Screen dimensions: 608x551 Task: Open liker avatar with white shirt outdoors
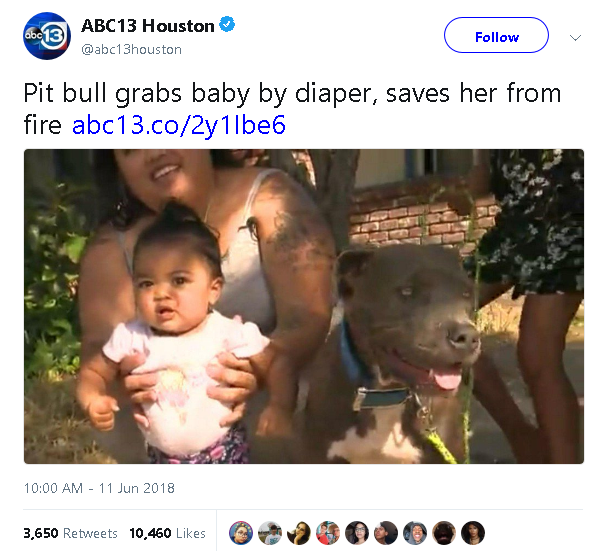(x=270, y=533)
